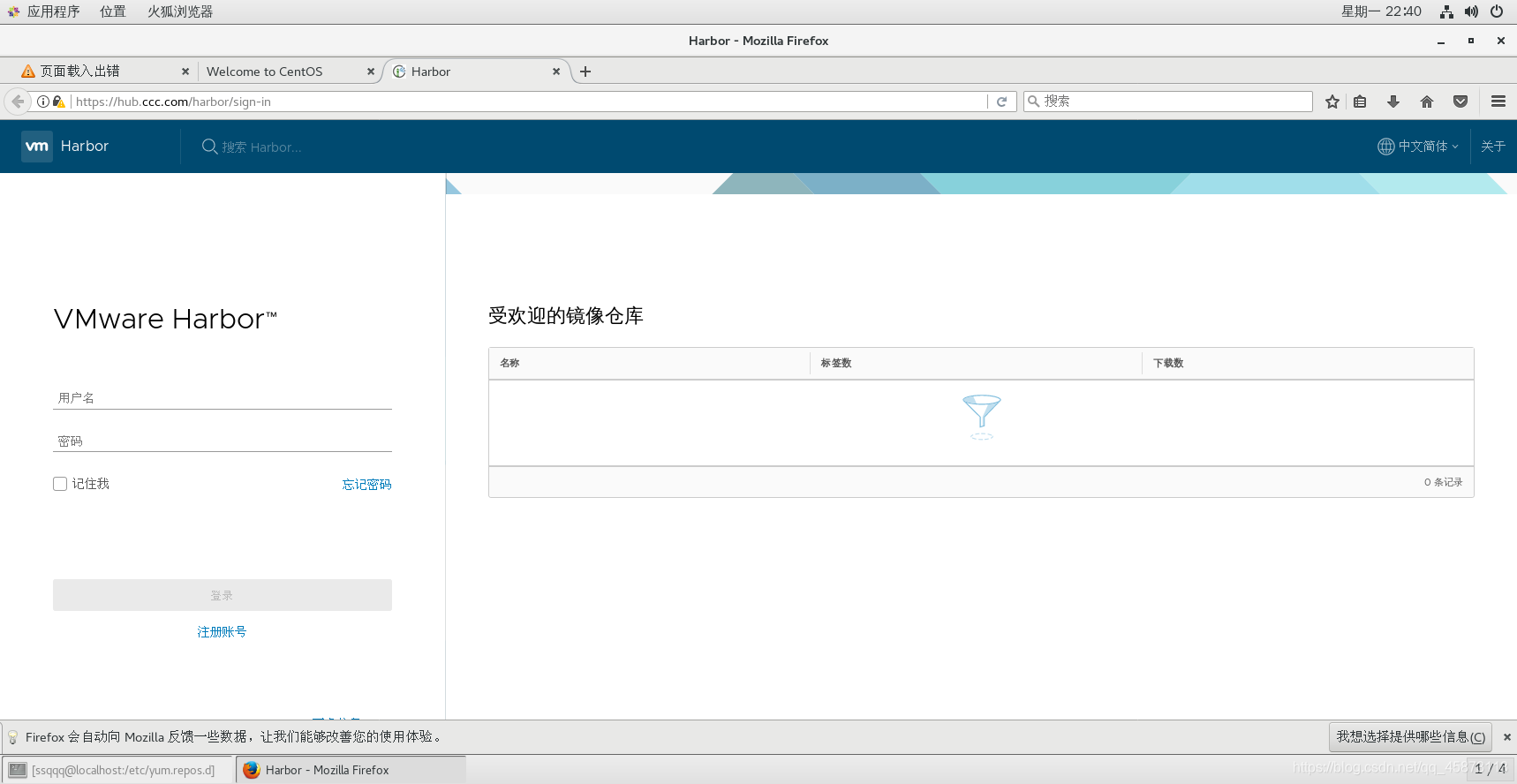Open Firefox hamburger menu
Viewport: 1517px width, 784px height.
click(1498, 102)
